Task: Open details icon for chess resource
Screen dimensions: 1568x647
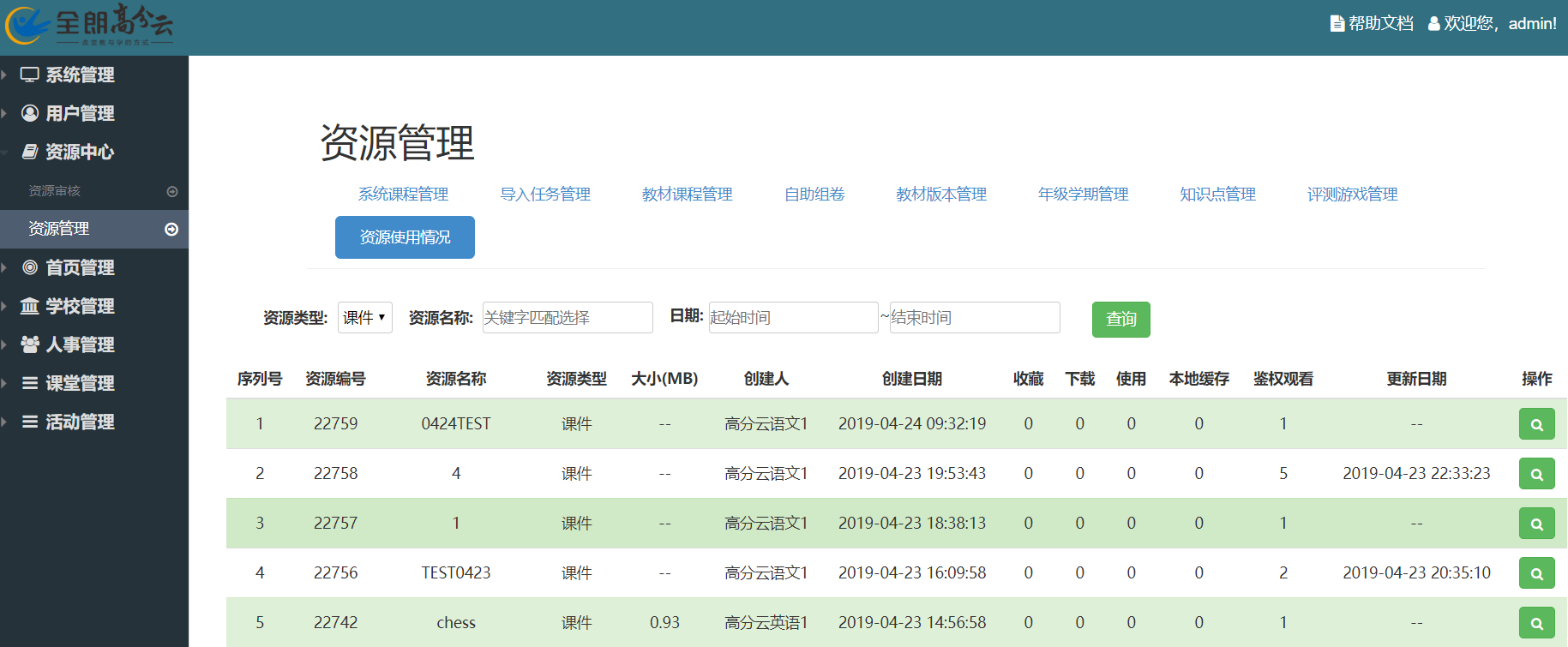Action: (x=1536, y=623)
